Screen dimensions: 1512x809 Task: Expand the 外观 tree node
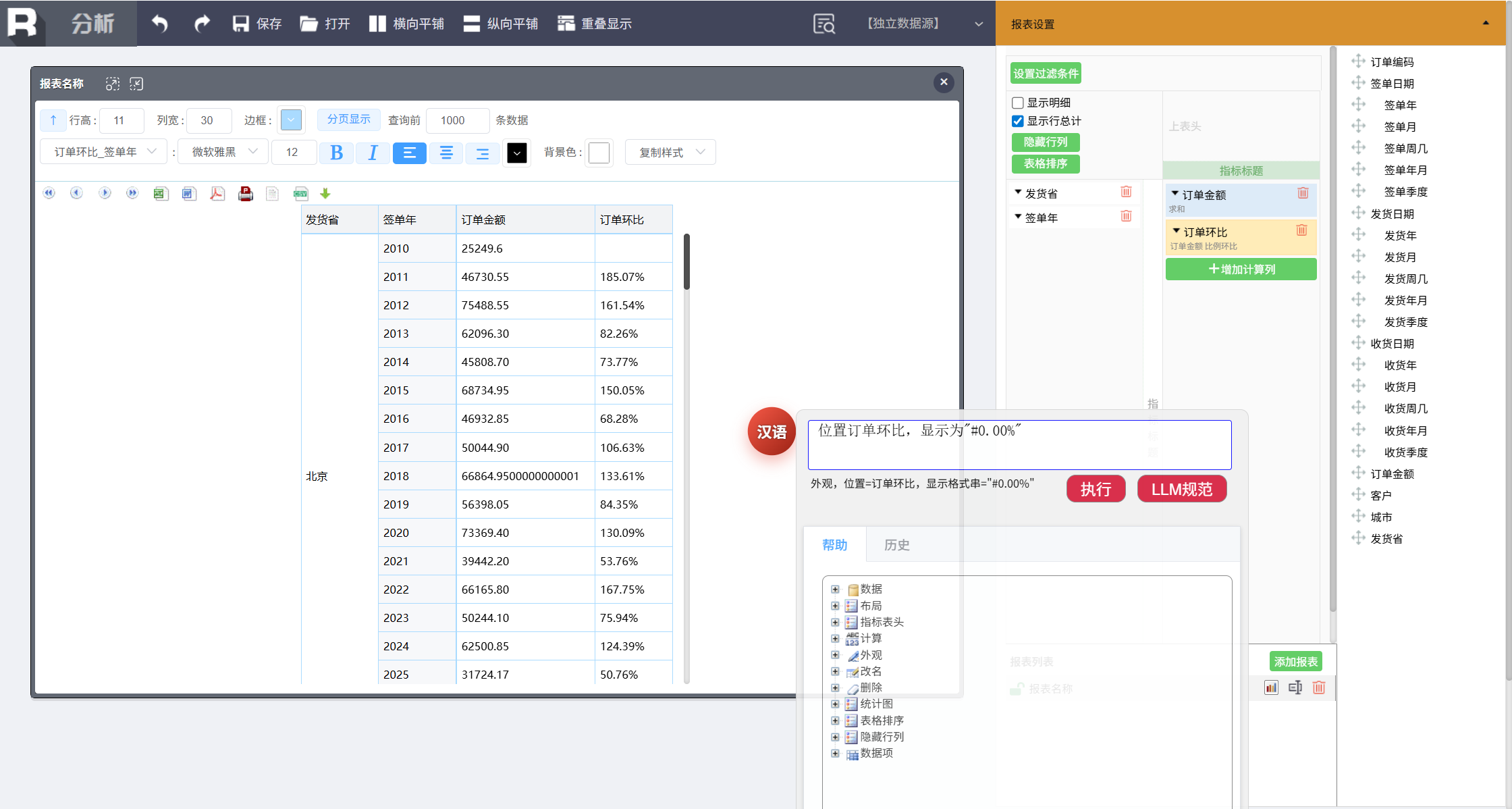click(835, 655)
